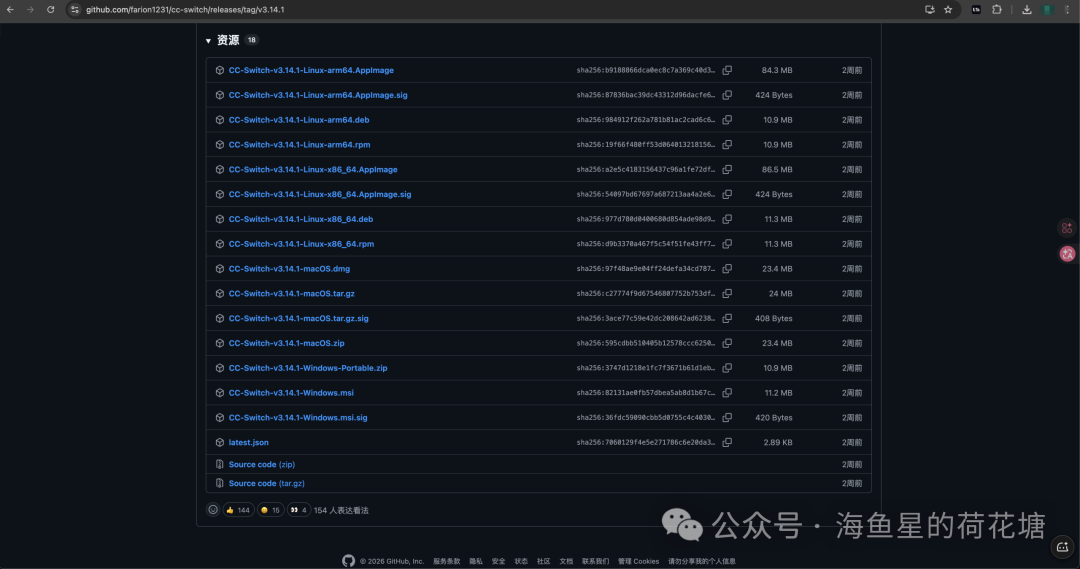Viewport: 1080px width, 569px height.
Task: Download CC-Switch-v3.14.1-macOS.tar.gz
Action: (x=291, y=293)
